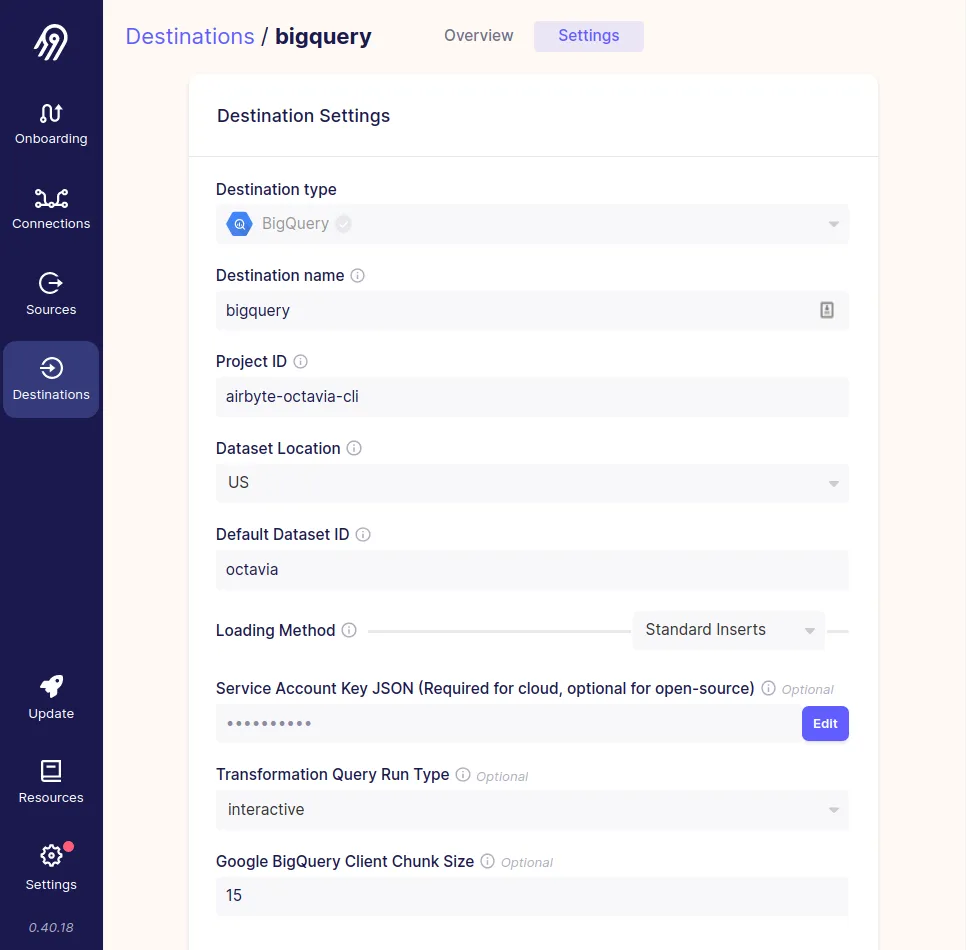Open the Sources section
The image size is (966, 950).
[x=51, y=294]
